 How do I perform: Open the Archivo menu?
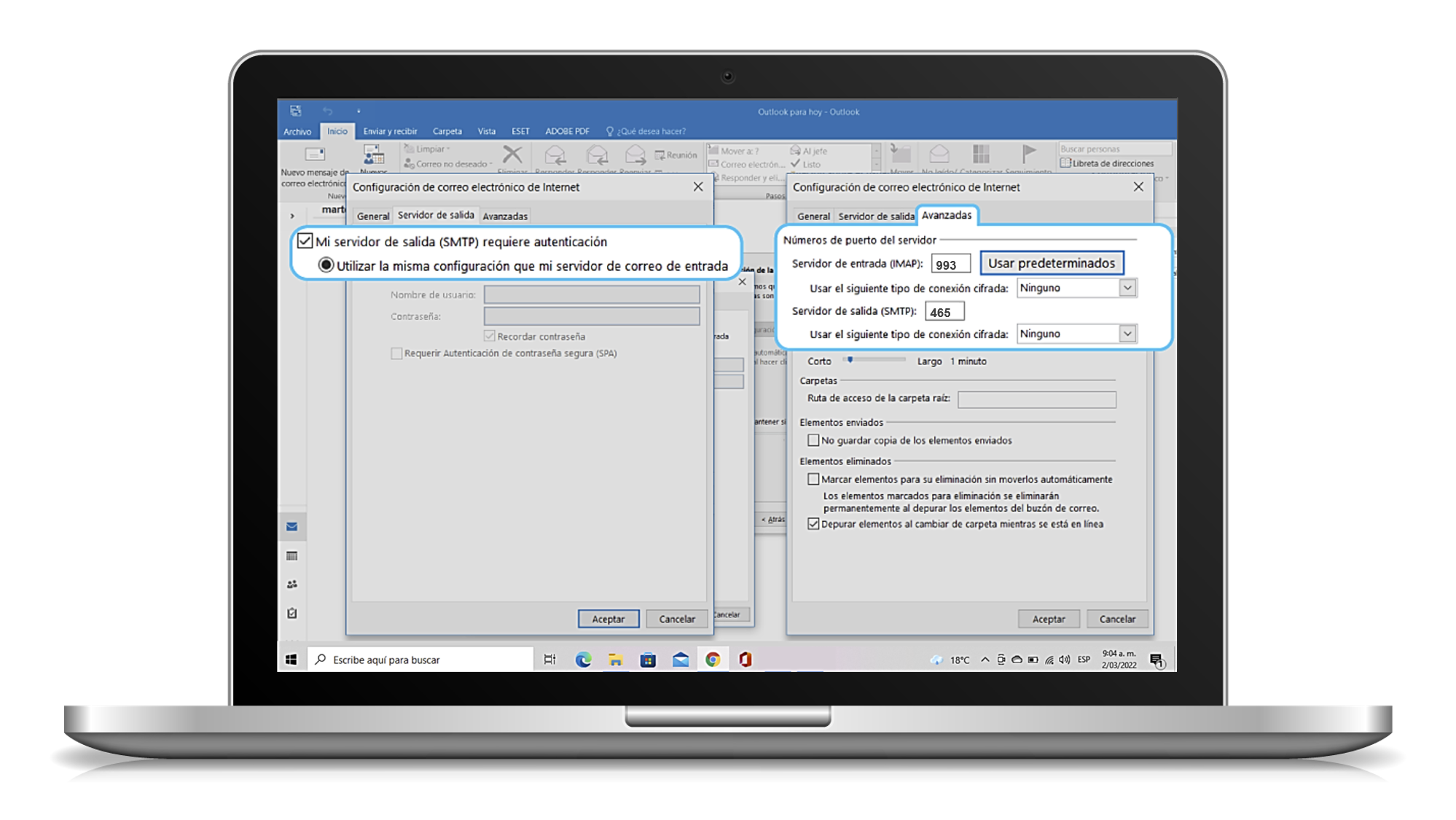(x=297, y=131)
